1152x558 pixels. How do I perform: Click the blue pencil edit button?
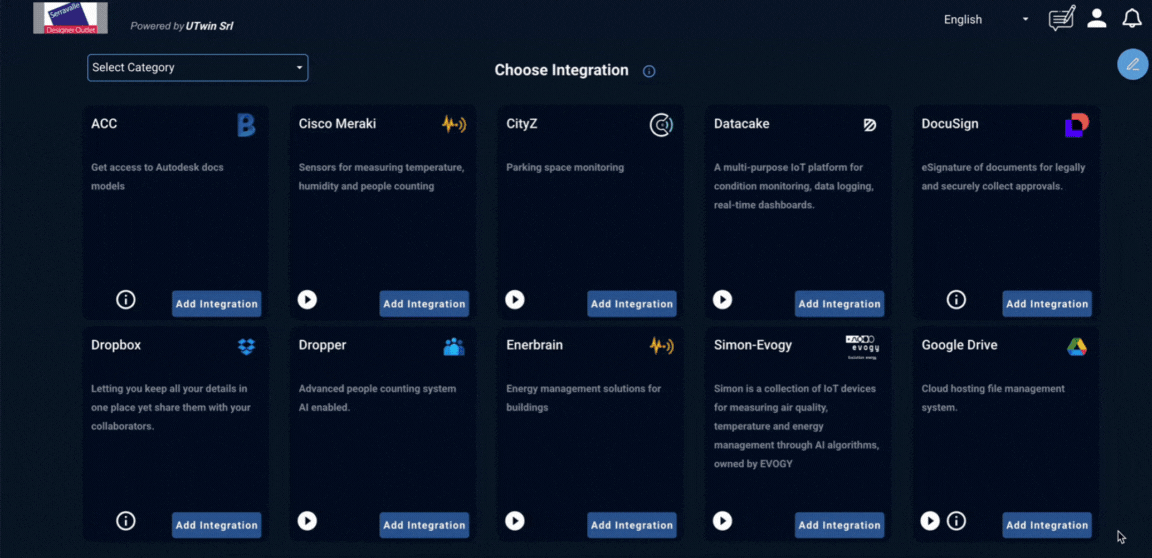(1132, 64)
